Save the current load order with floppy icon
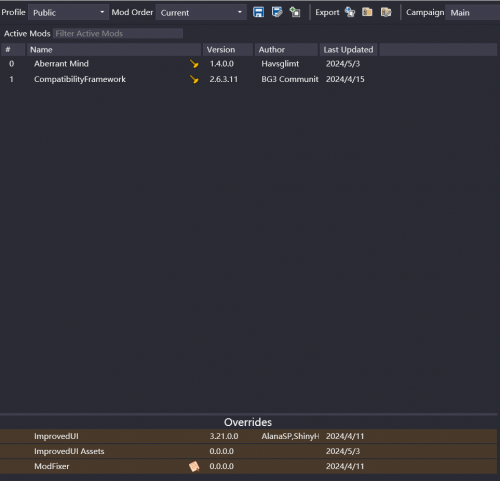 pos(258,12)
